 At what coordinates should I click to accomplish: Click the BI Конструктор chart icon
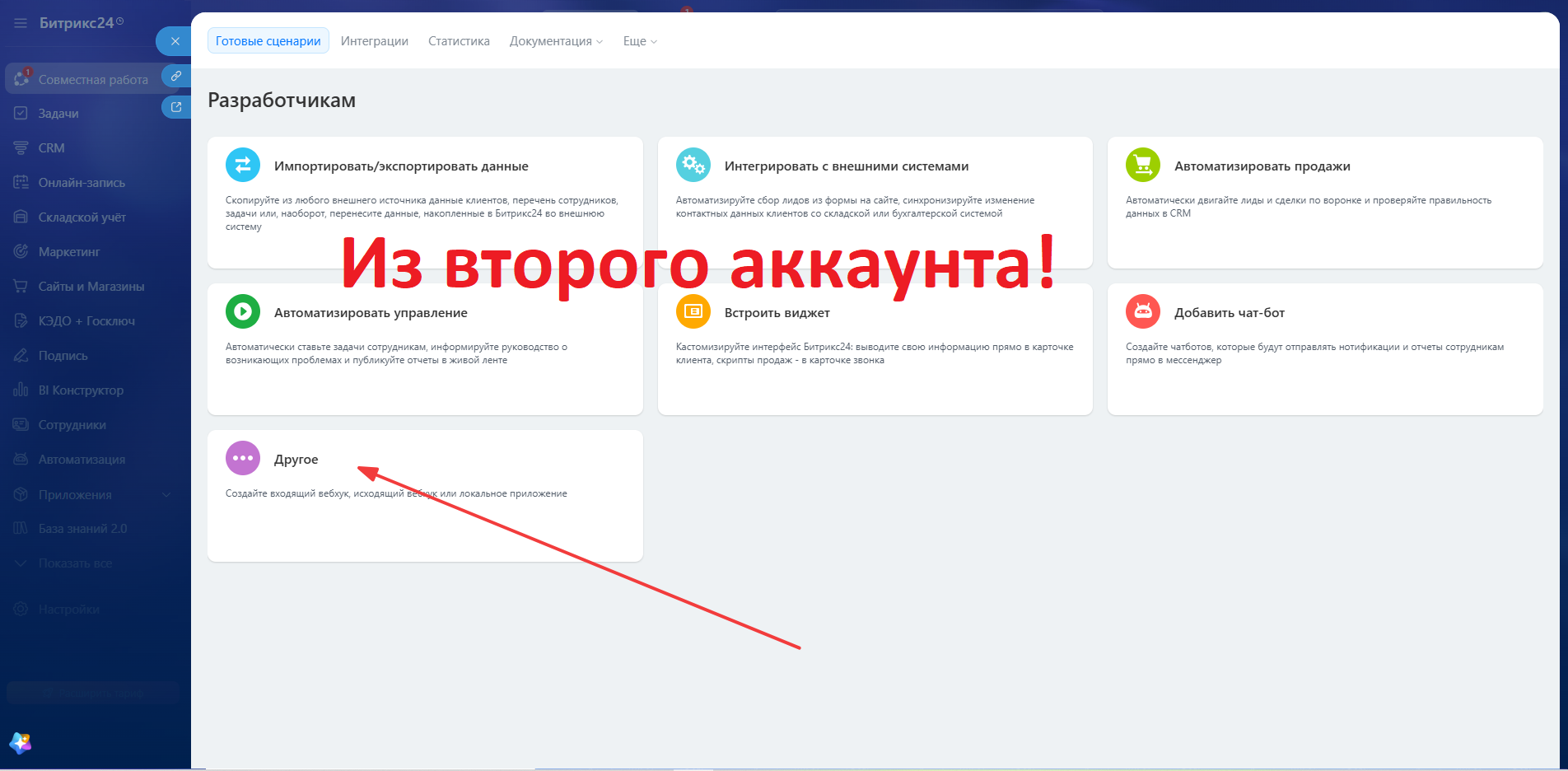pos(21,390)
